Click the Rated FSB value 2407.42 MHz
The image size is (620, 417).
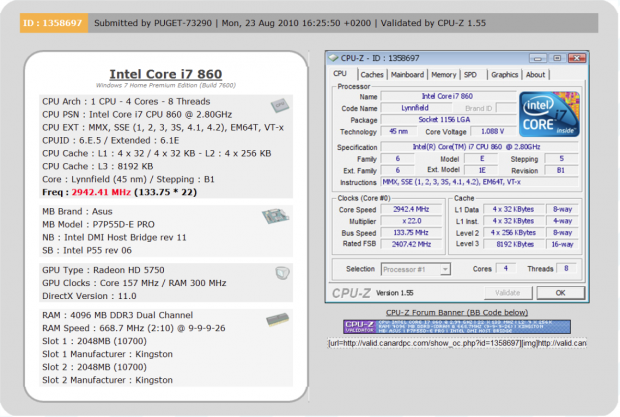point(411,244)
